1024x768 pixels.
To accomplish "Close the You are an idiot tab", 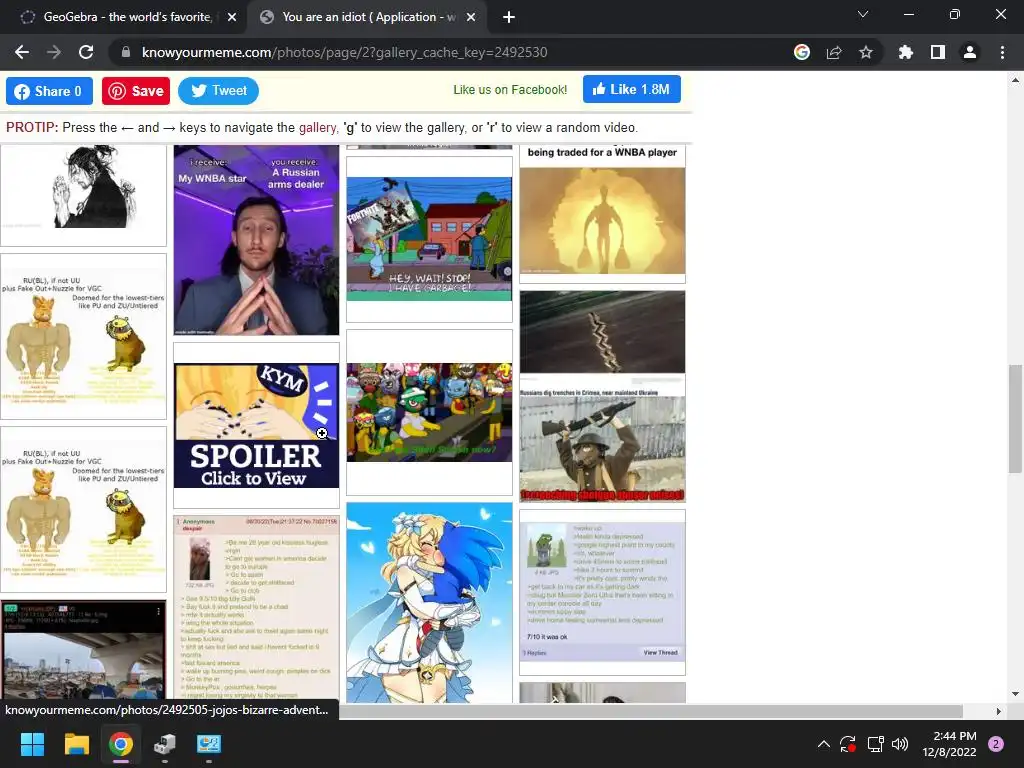I will 471,17.
